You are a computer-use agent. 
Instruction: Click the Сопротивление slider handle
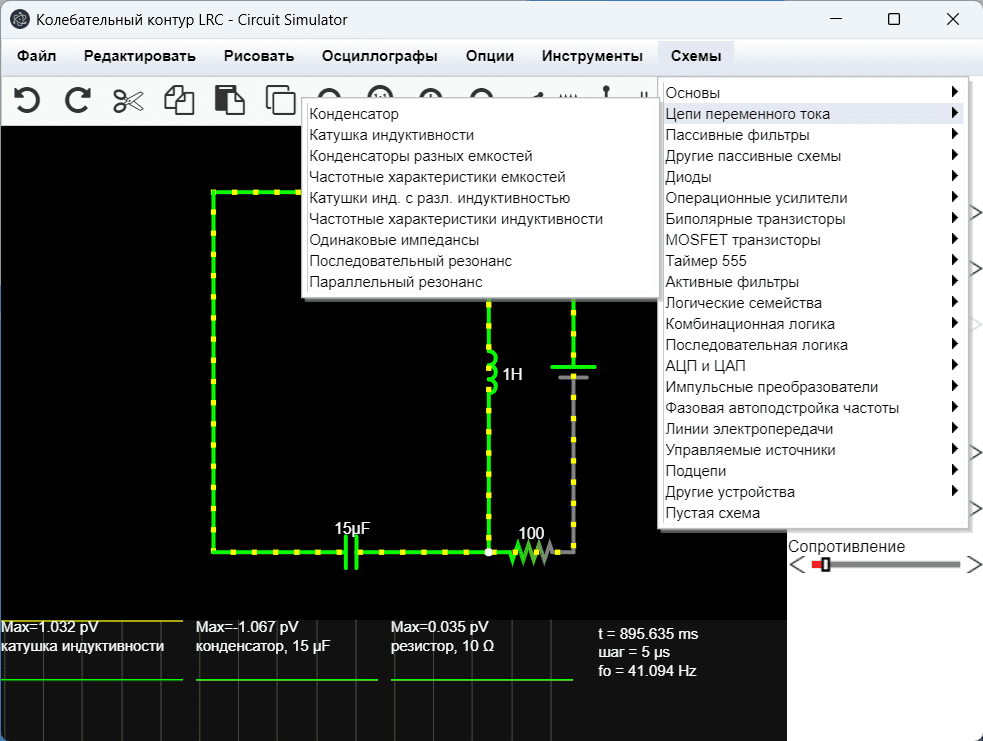coord(825,565)
